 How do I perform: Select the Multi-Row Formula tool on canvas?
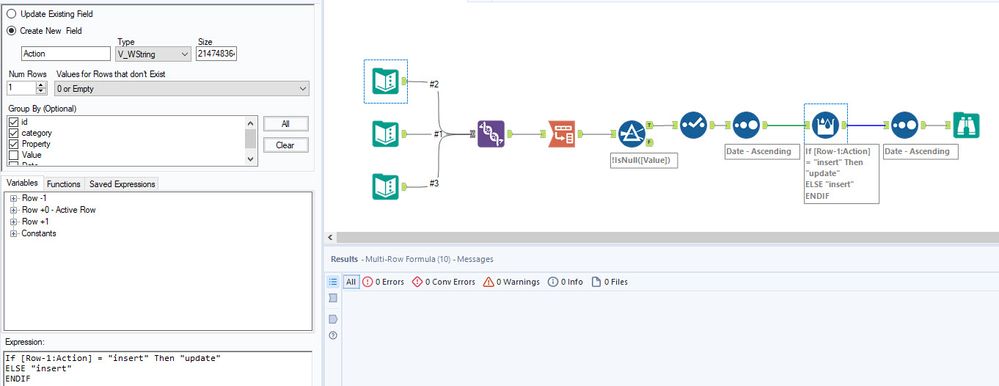coord(825,125)
